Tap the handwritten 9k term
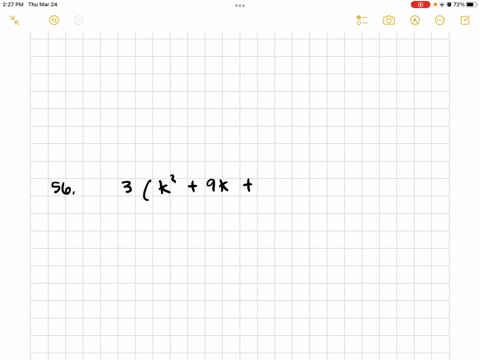The height and width of the screenshot is (360, 480). point(217,185)
